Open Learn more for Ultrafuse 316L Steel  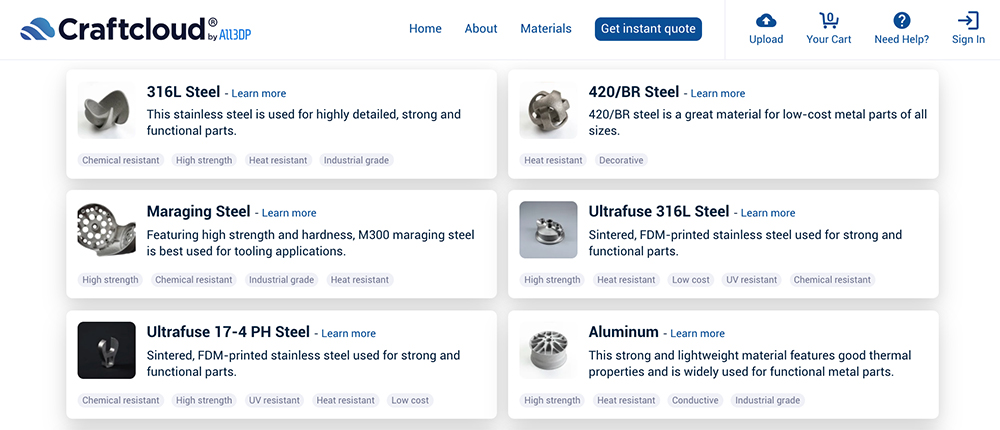coord(768,213)
